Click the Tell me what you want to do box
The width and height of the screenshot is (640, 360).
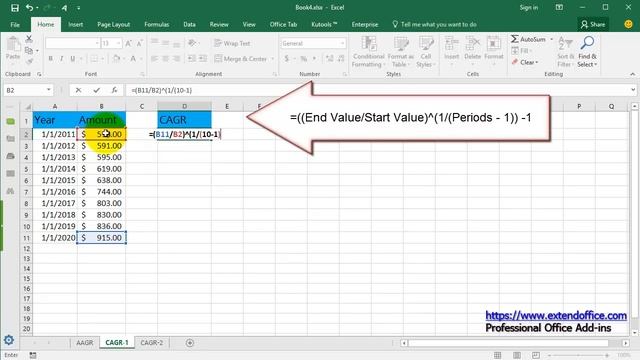pos(434,24)
